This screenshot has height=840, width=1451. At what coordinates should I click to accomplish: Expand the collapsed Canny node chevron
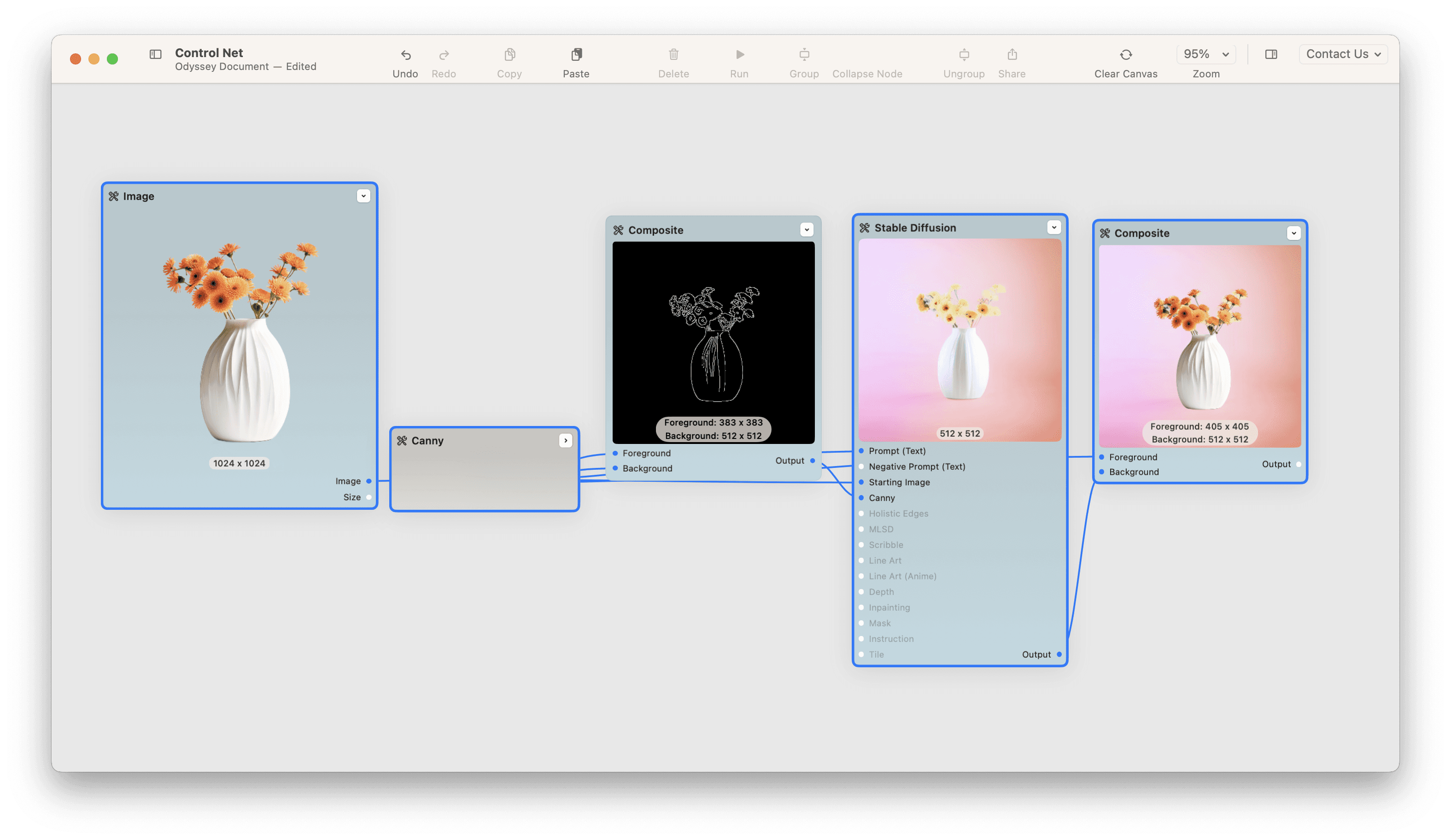pyautogui.click(x=566, y=440)
